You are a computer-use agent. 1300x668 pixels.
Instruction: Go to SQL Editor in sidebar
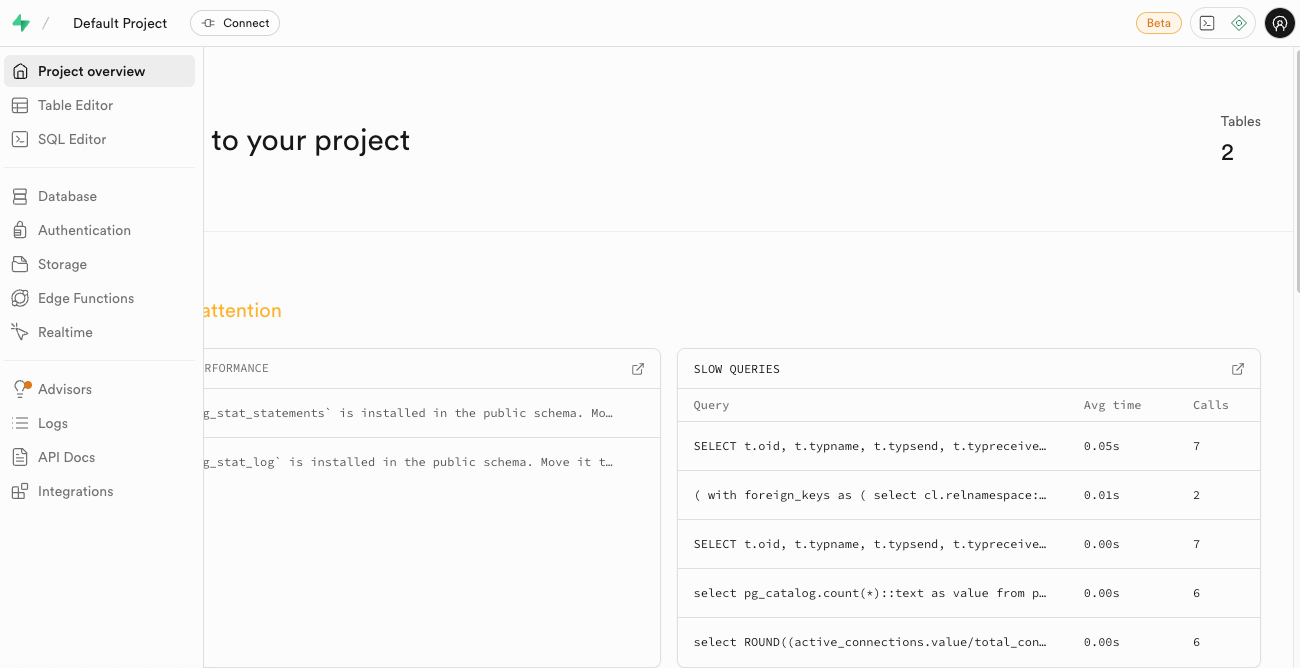72,139
